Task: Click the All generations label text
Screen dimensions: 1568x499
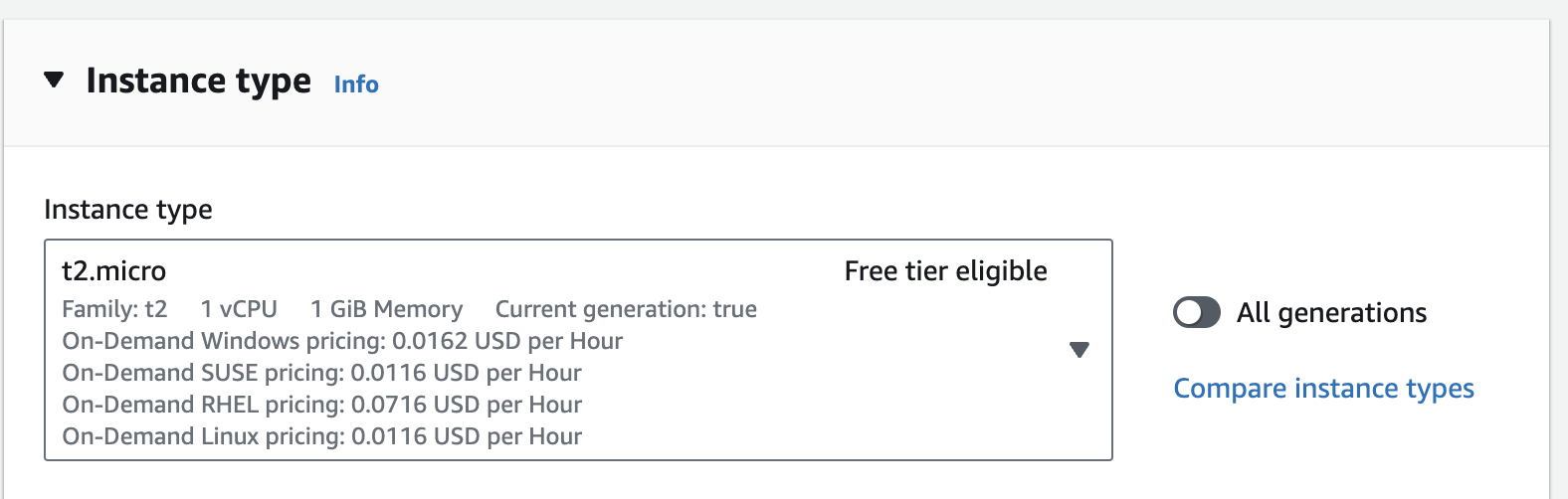Action: [1331, 313]
